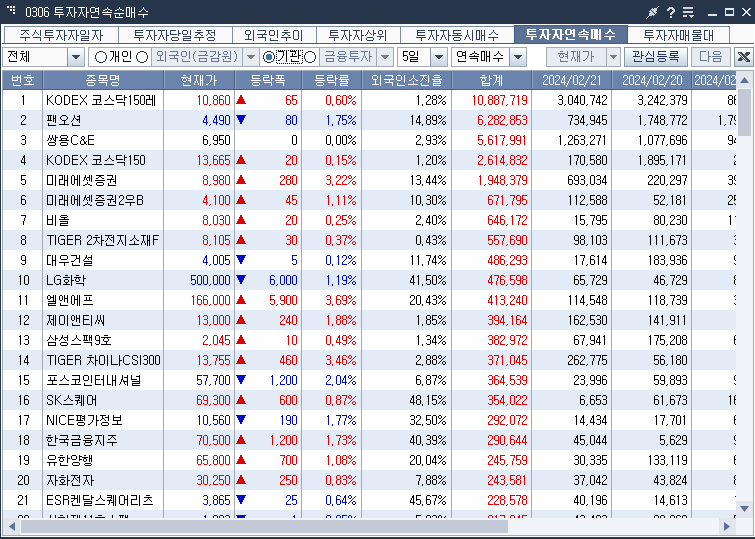The width and height of the screenshot is (755, 539).
Task: Sort by 합계 column header
Action: (x=491, y=80)
